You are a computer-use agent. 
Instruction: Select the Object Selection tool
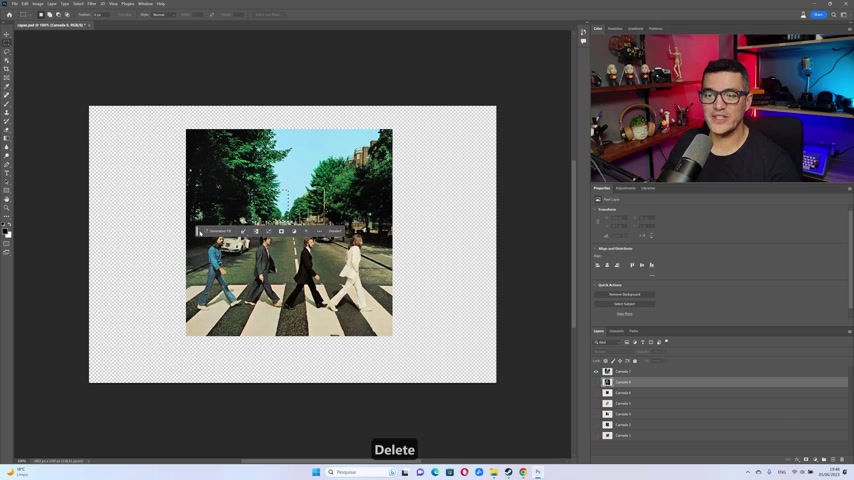(x=7, y=60)
